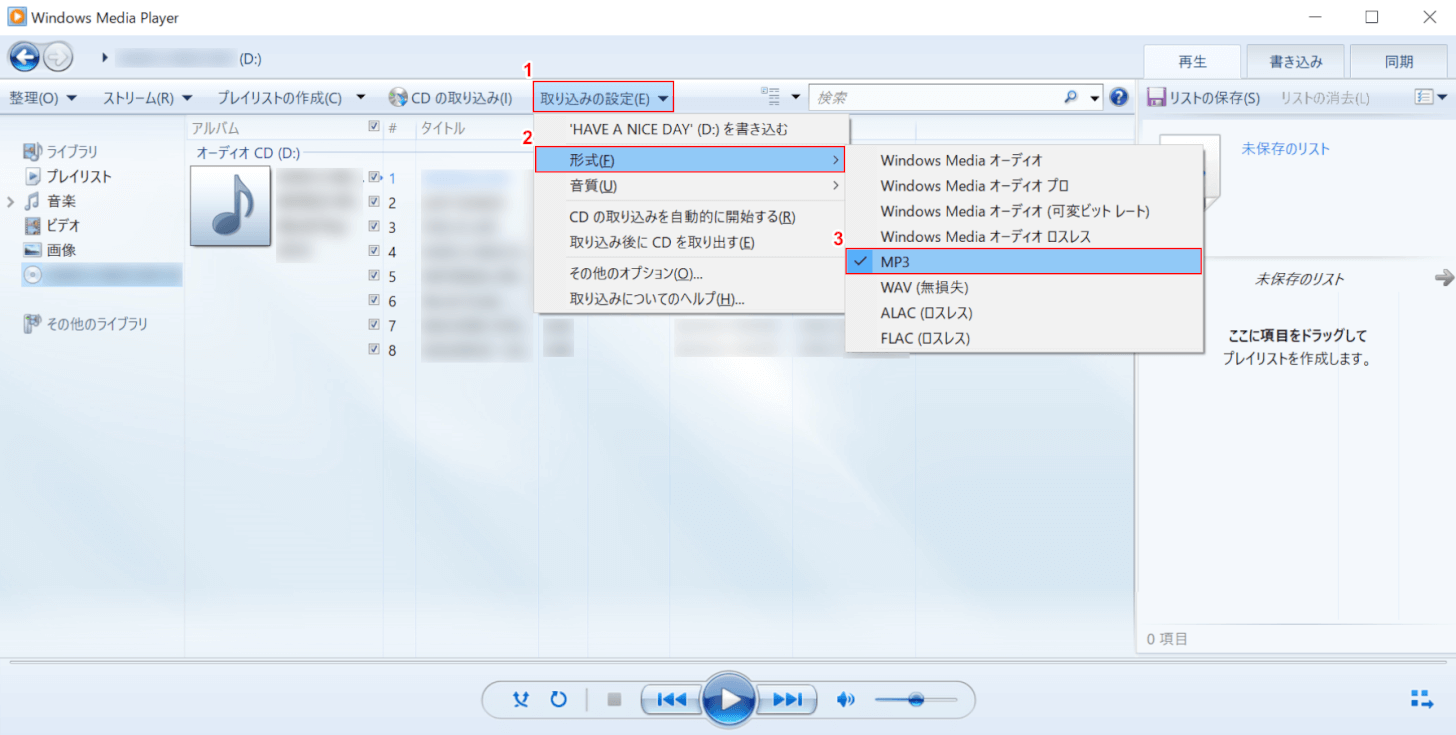
Task: Open the ストリーム(R) dropdown menu
Action: [148, 98]
